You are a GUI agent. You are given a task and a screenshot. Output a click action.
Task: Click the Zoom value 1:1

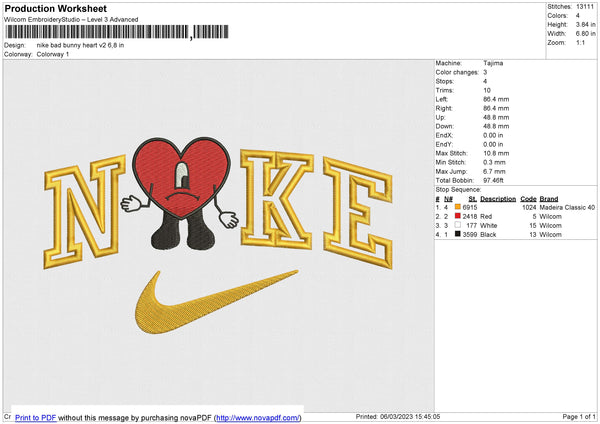(x=580, y=42)
